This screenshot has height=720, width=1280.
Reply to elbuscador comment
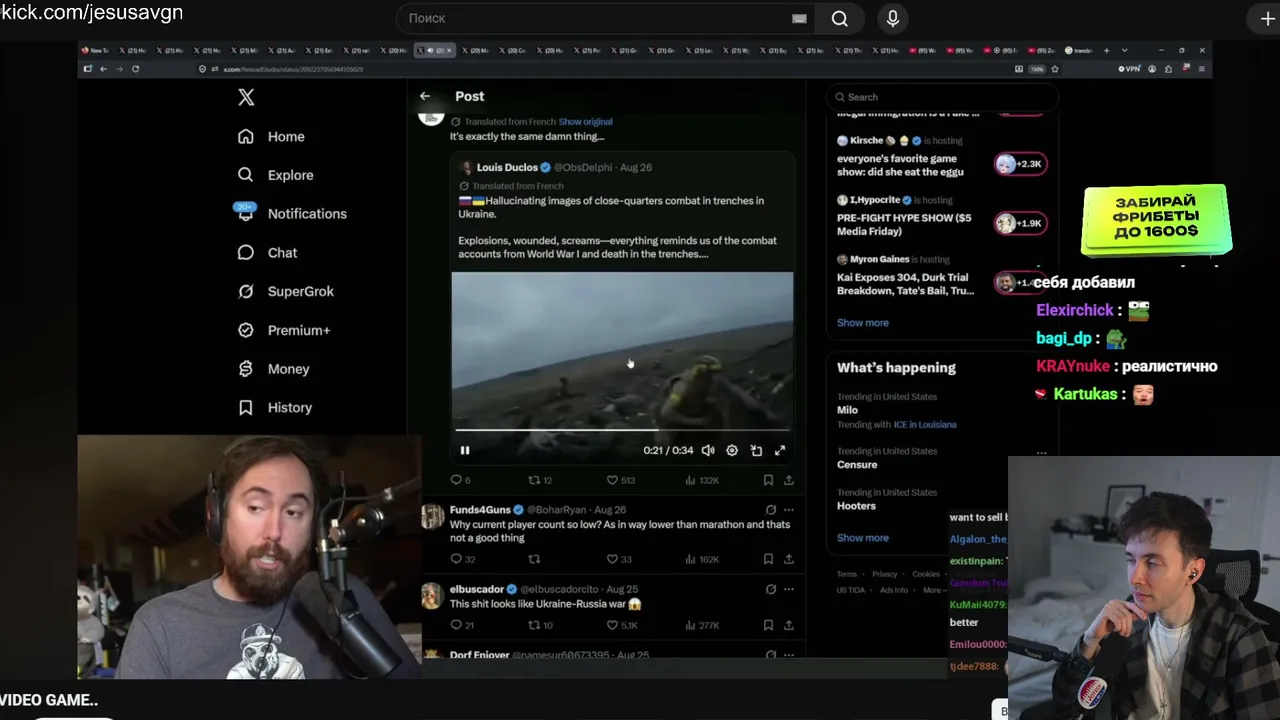click(462, 626)
